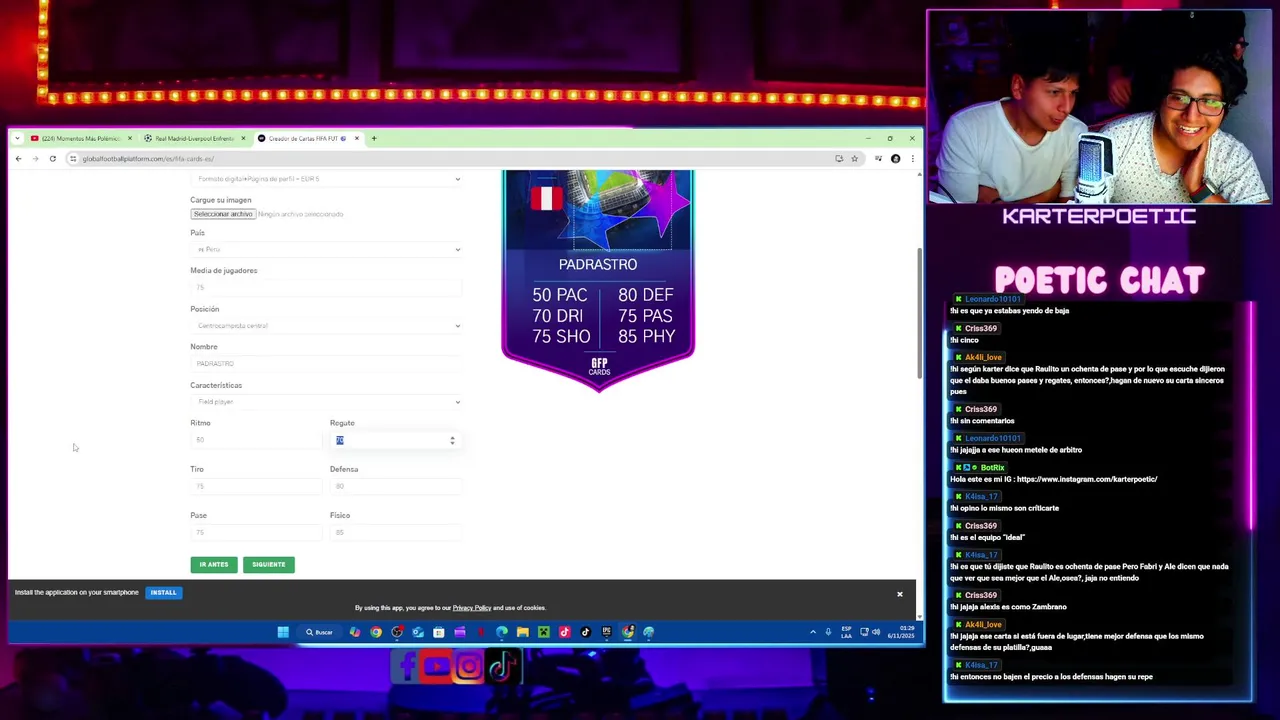1280x720 pixels.
Task: Click the Facebook icon in stream overlay
Action: pos(406,667)
